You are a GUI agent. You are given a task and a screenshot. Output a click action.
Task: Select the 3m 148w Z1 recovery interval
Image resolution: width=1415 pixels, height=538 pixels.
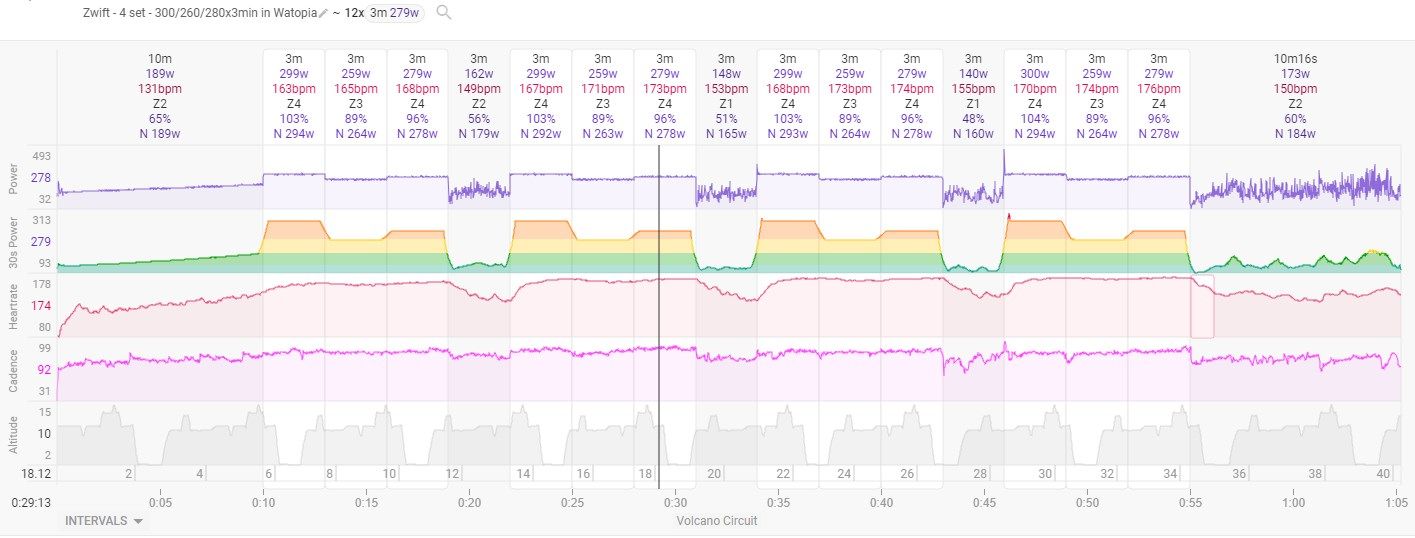[x=726, y=96]
